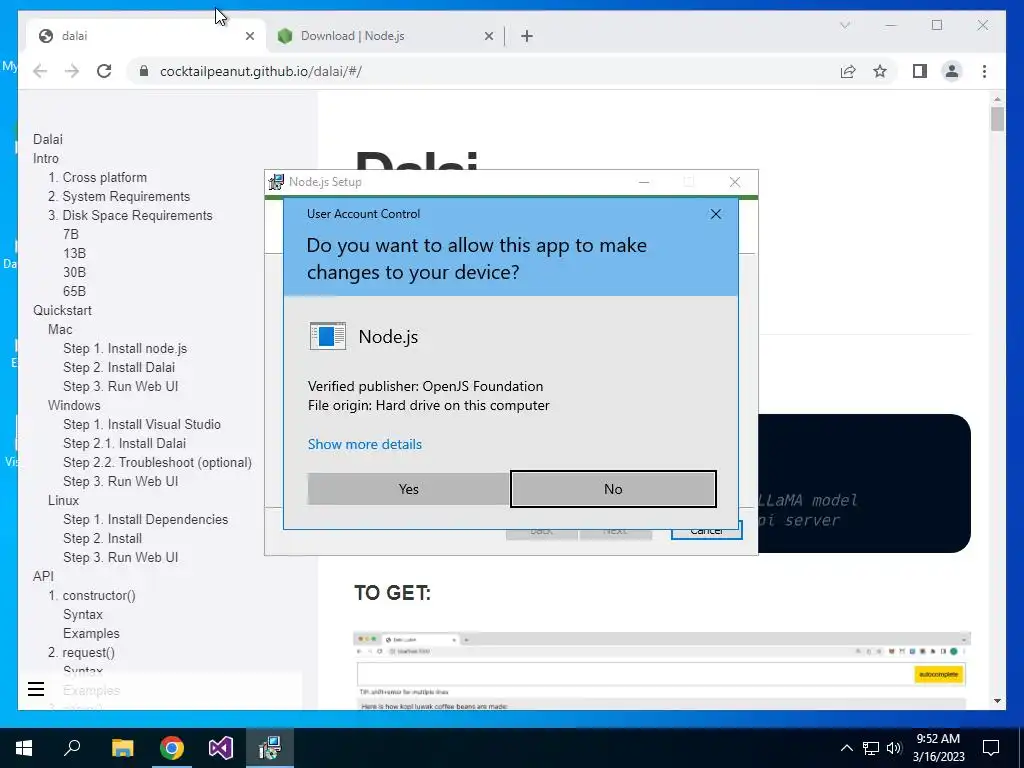Close the dalai tab
Screen dimensions: 1024x768
tap(249, 37)
